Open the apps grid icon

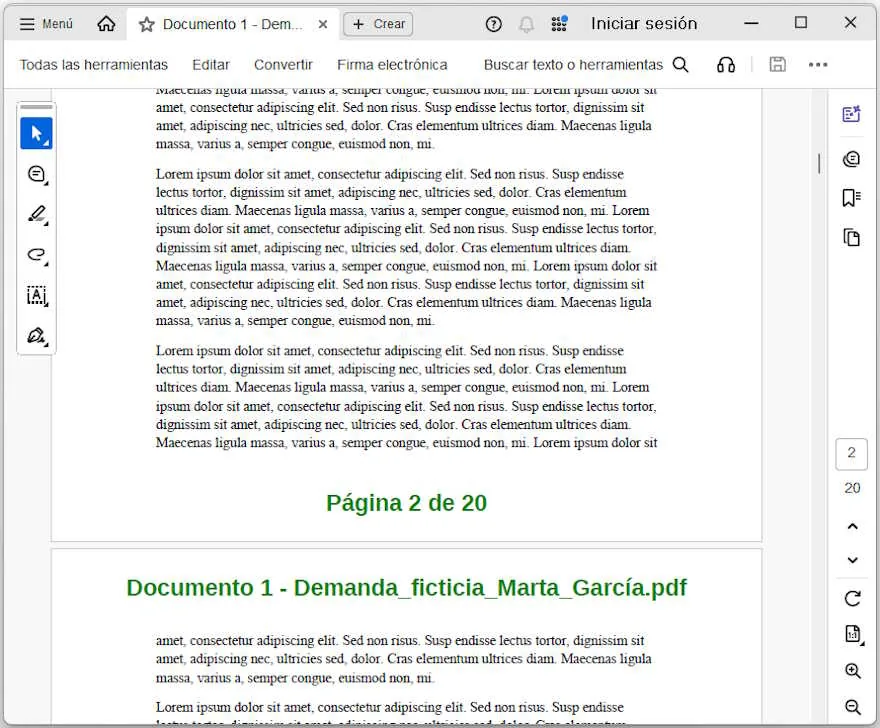pyautogui.click(x=559, y=24)
